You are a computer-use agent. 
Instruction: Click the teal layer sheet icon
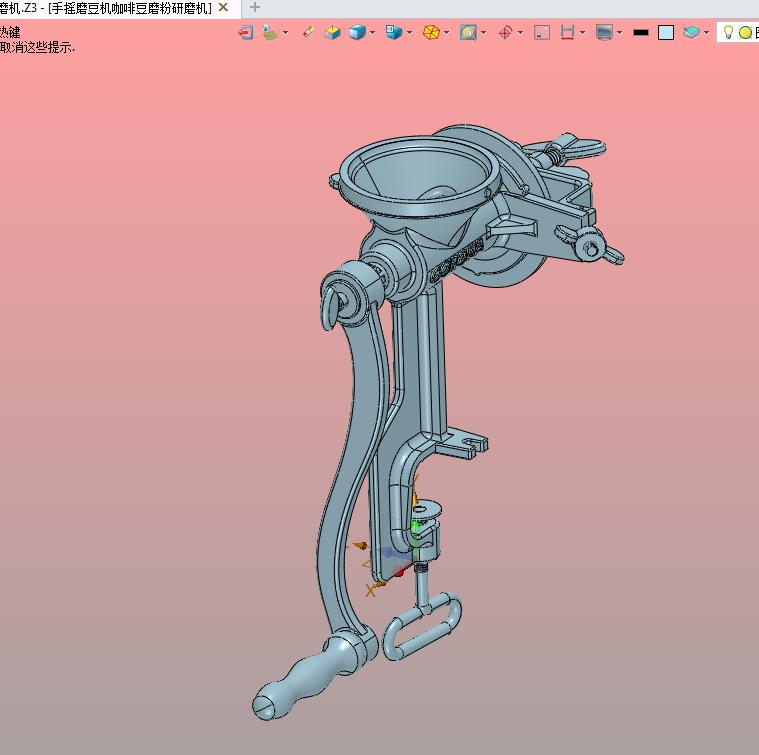[x=691, y=32]
